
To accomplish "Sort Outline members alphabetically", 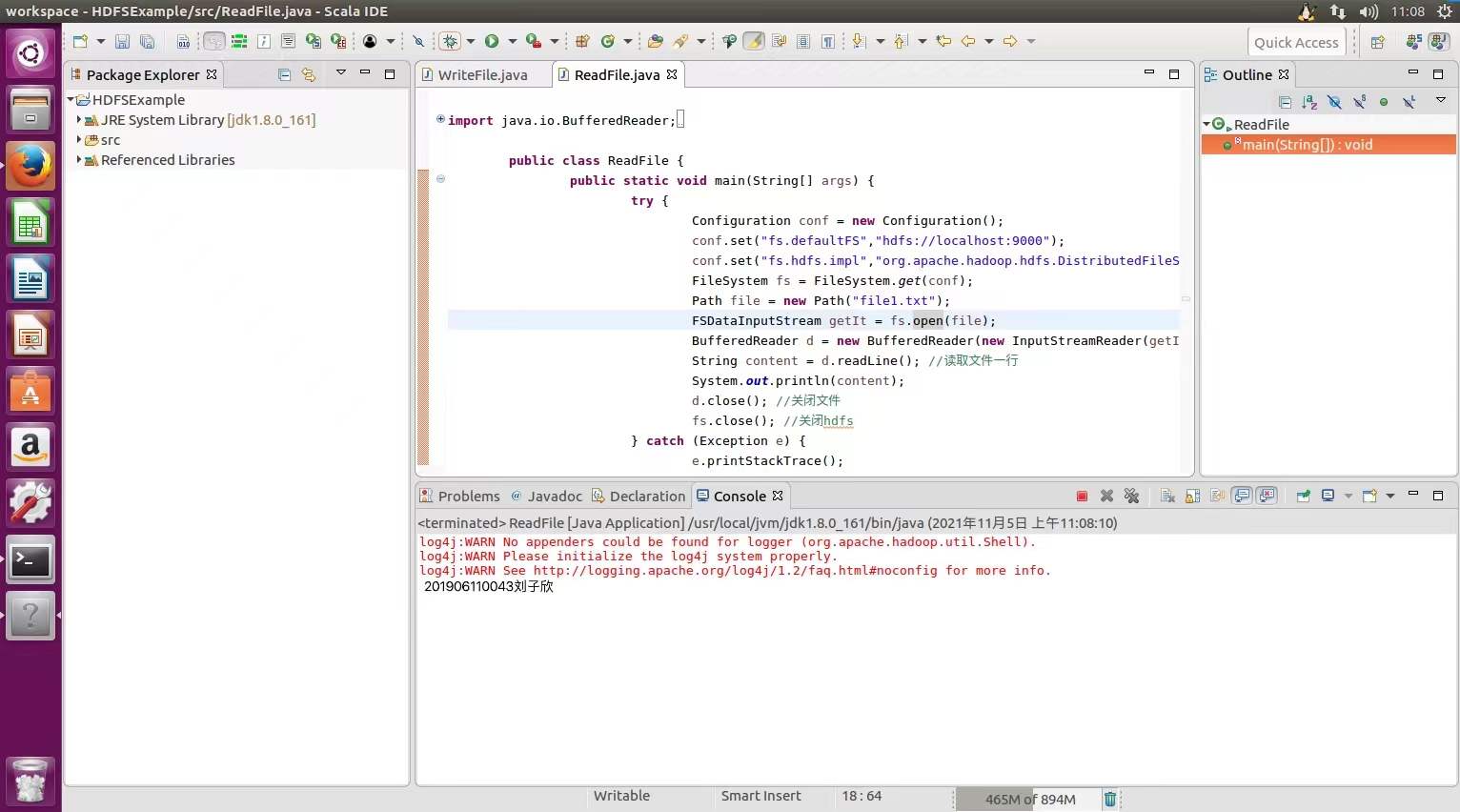I will pos(1309,101).
